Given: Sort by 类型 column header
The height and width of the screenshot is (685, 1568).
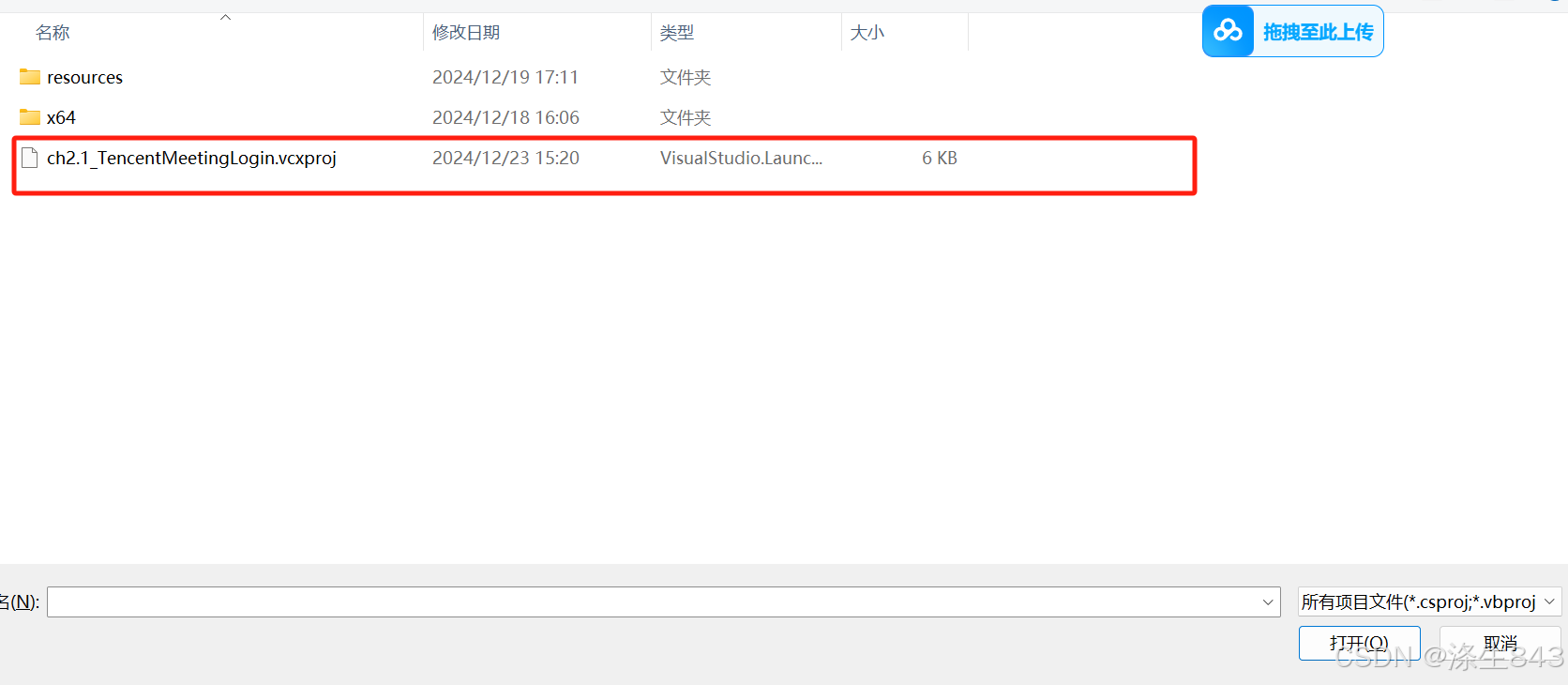Looking at the screenshot, I should coord(677,33).
